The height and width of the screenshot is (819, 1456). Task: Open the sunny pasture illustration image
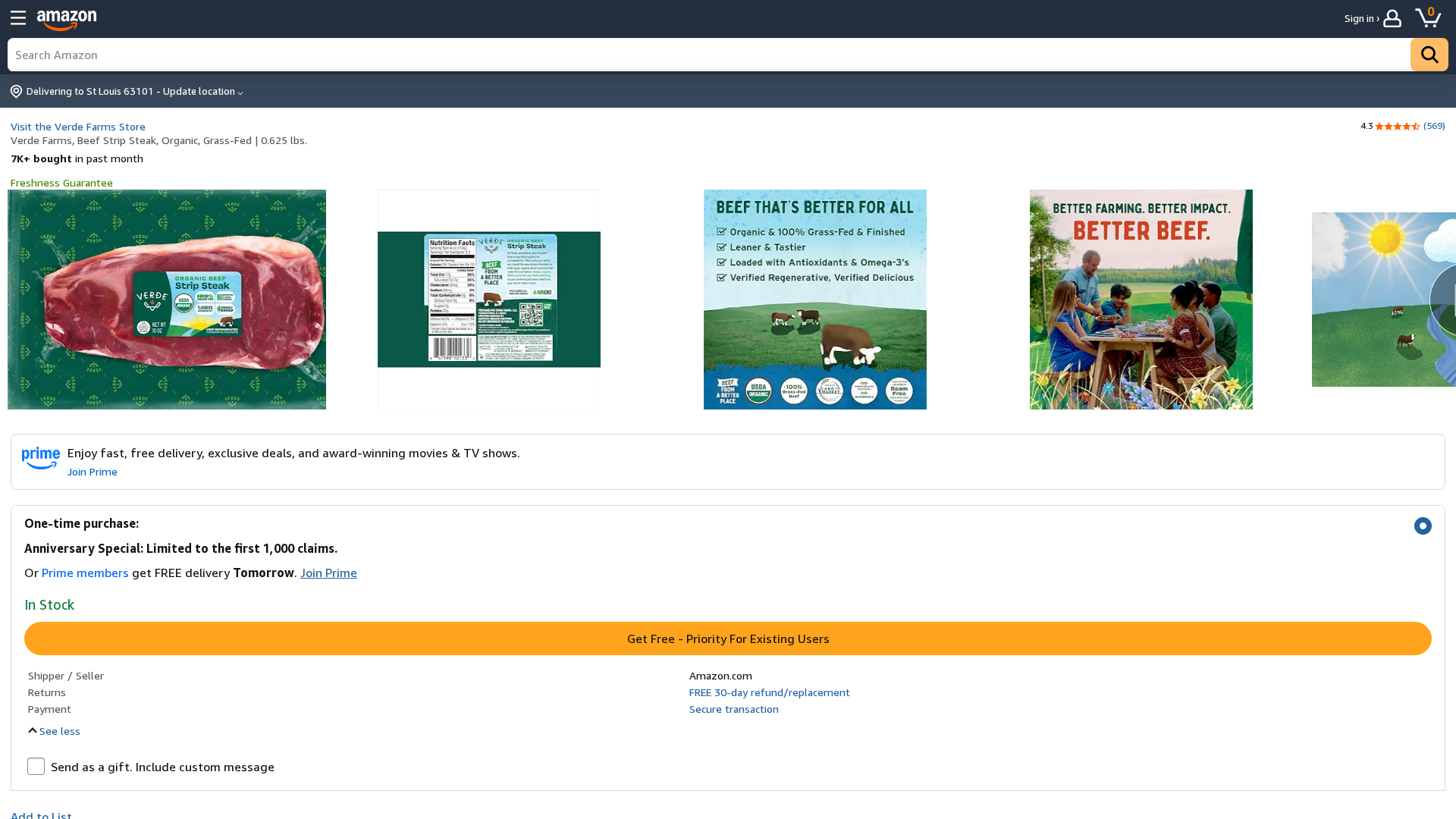(1384, 300)
